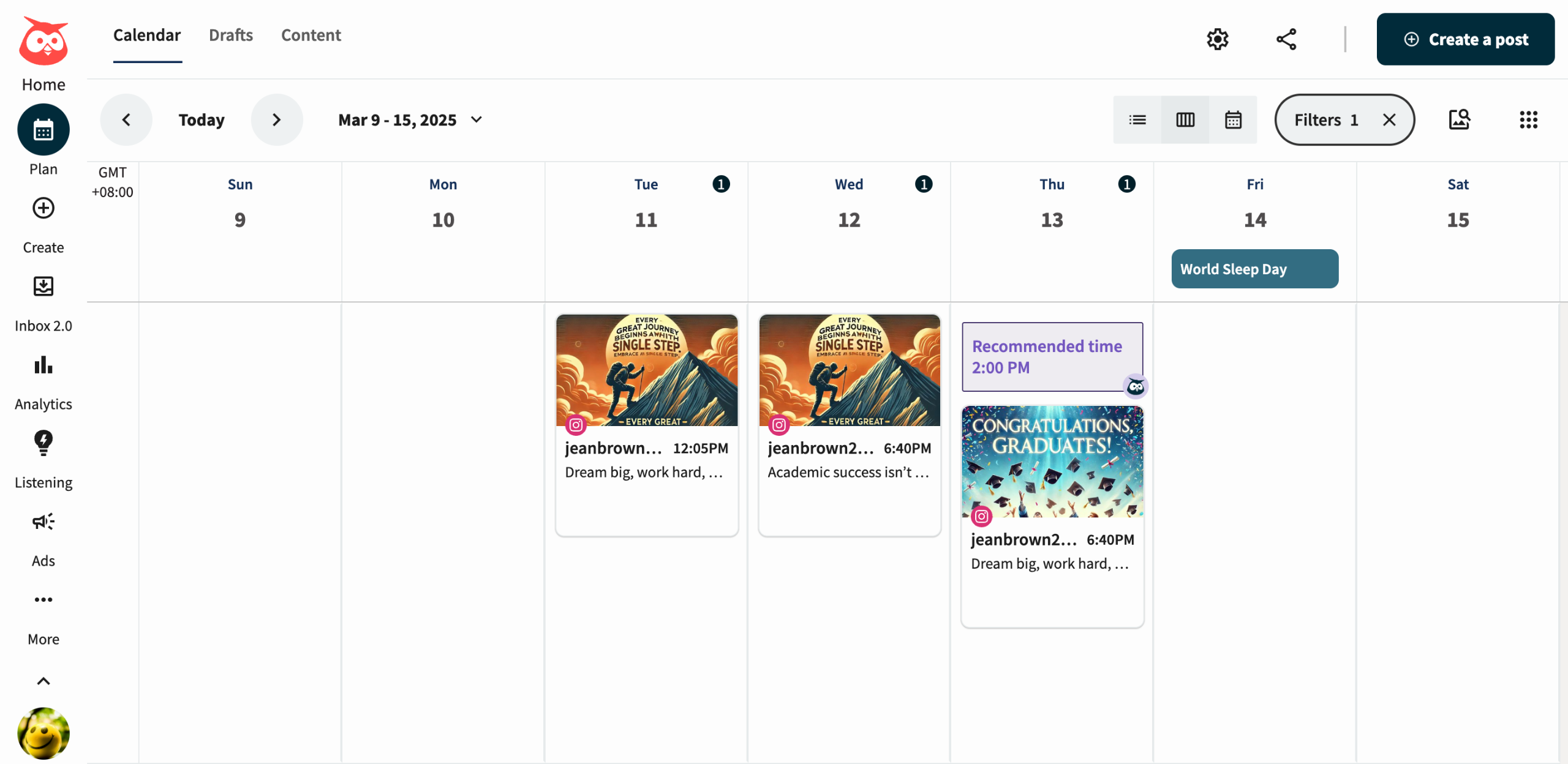The height and width of the screenshot is (764, 1568).
Task: Open calendar settings gear icon
Action: point(1218,39)
